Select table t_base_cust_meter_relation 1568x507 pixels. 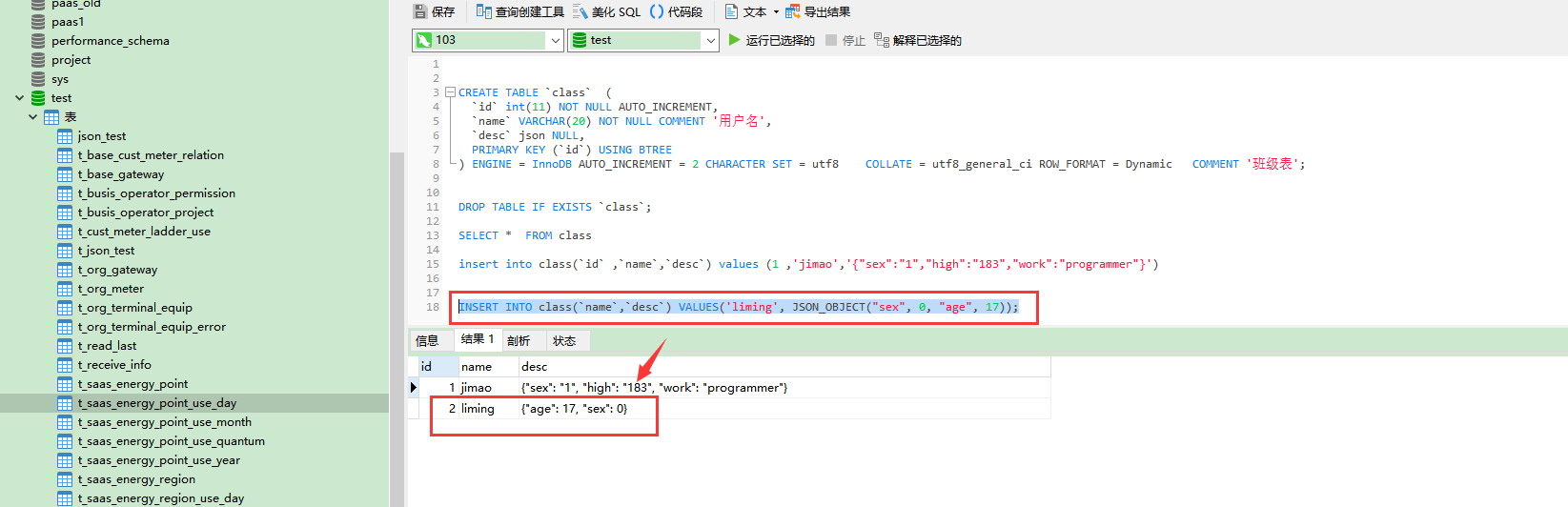click(151, 155)
